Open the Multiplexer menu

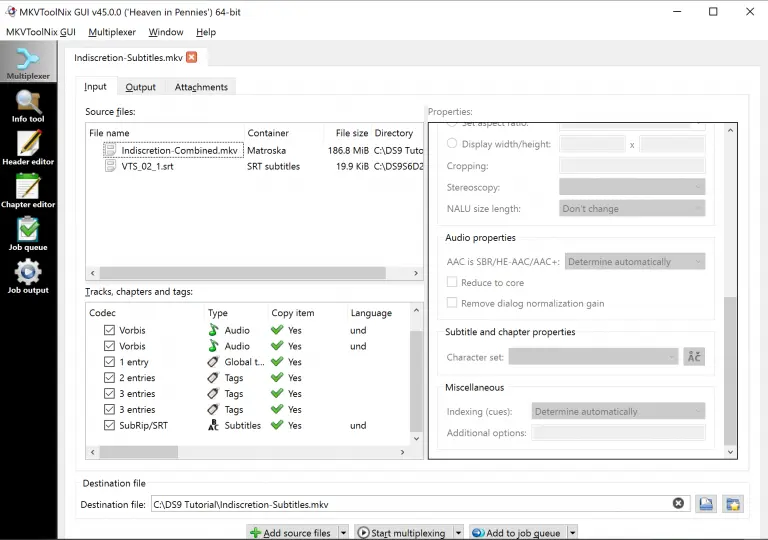(x=112, y=32)
